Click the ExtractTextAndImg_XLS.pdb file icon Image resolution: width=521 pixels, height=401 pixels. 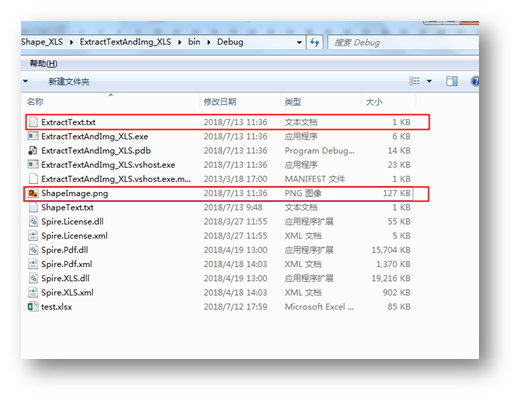click(x=33, y=151)
